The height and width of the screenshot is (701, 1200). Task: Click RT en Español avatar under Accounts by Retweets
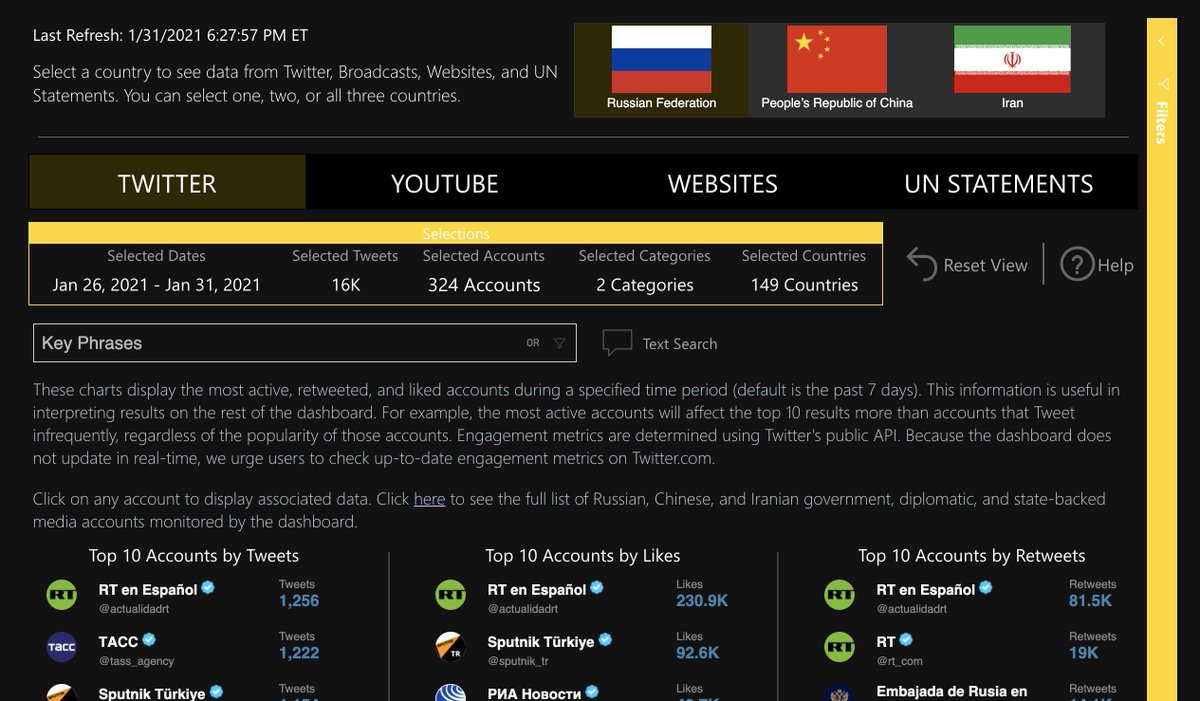(x=839, y=596)
